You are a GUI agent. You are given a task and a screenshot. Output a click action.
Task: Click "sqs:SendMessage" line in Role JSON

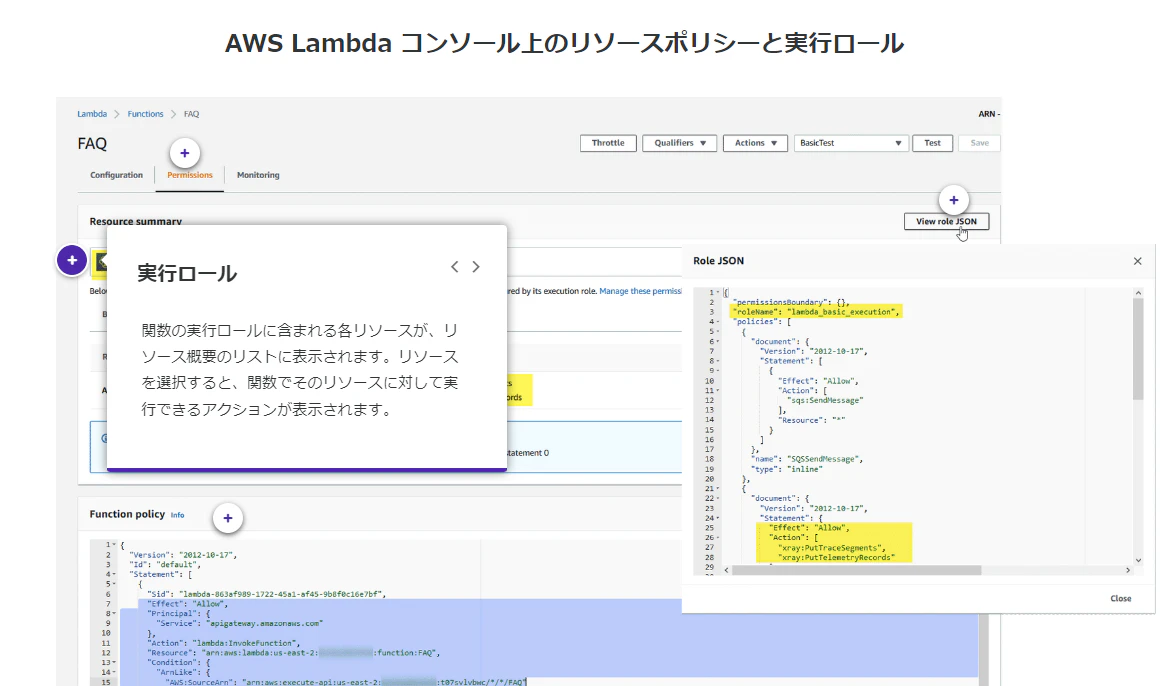click(825, 400)
